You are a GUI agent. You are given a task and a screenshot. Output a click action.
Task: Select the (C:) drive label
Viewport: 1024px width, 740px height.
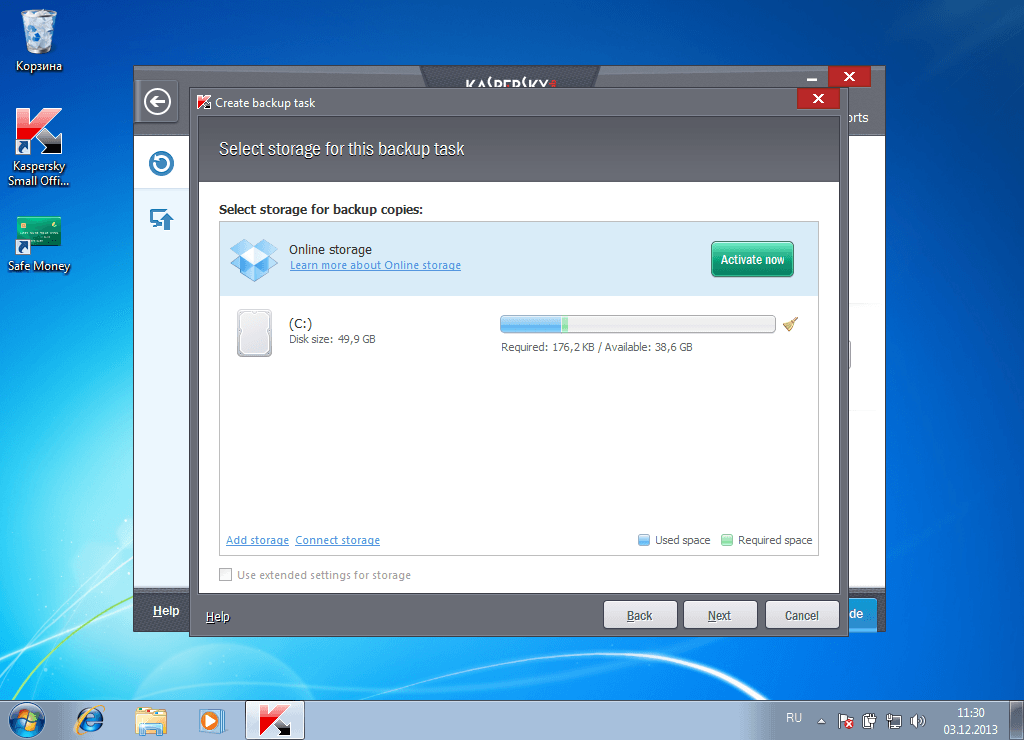(300, 323)
